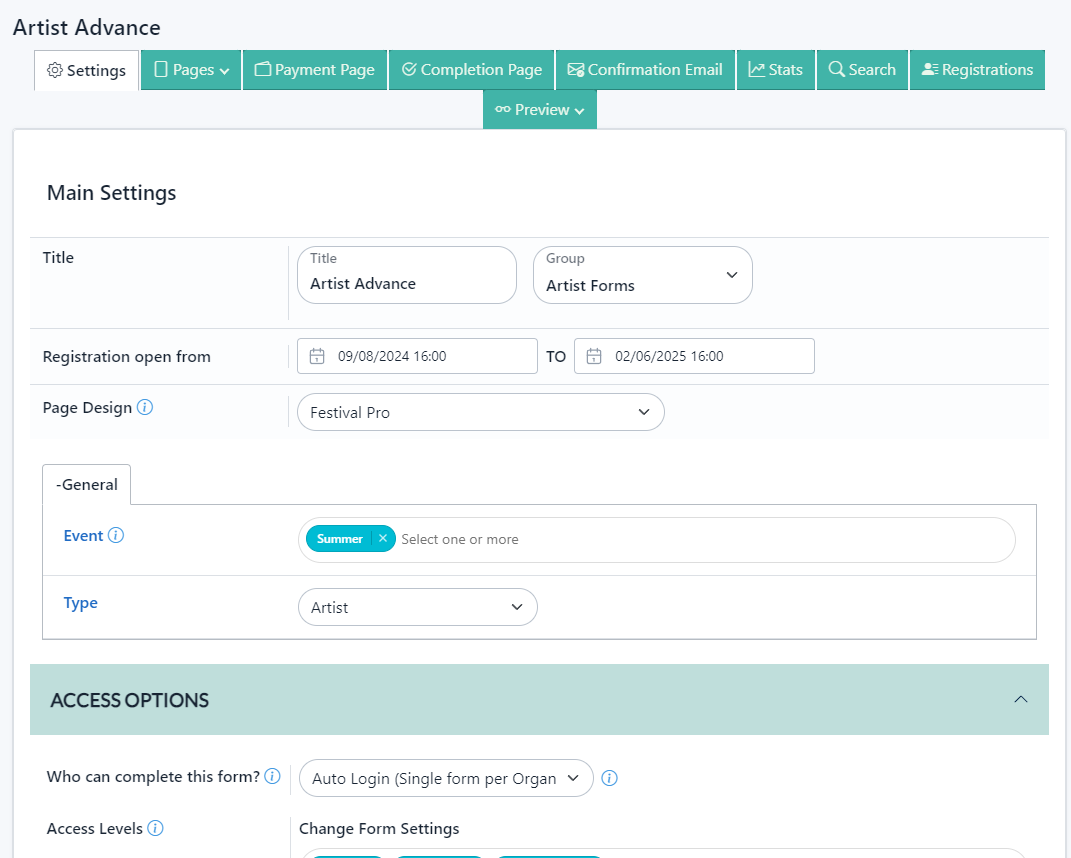Click info icon right of Auto Login dropdown
The width and height of the screenshot is (1071, 858).
(609, 778)
